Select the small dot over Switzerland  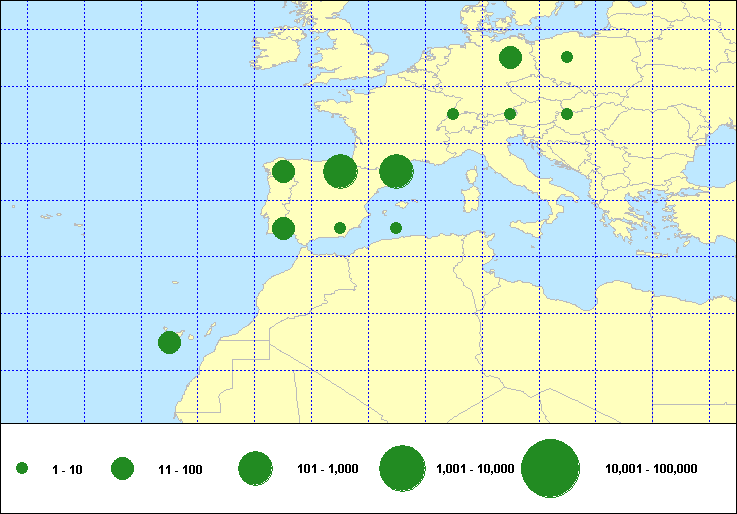(x=453, y=114)
